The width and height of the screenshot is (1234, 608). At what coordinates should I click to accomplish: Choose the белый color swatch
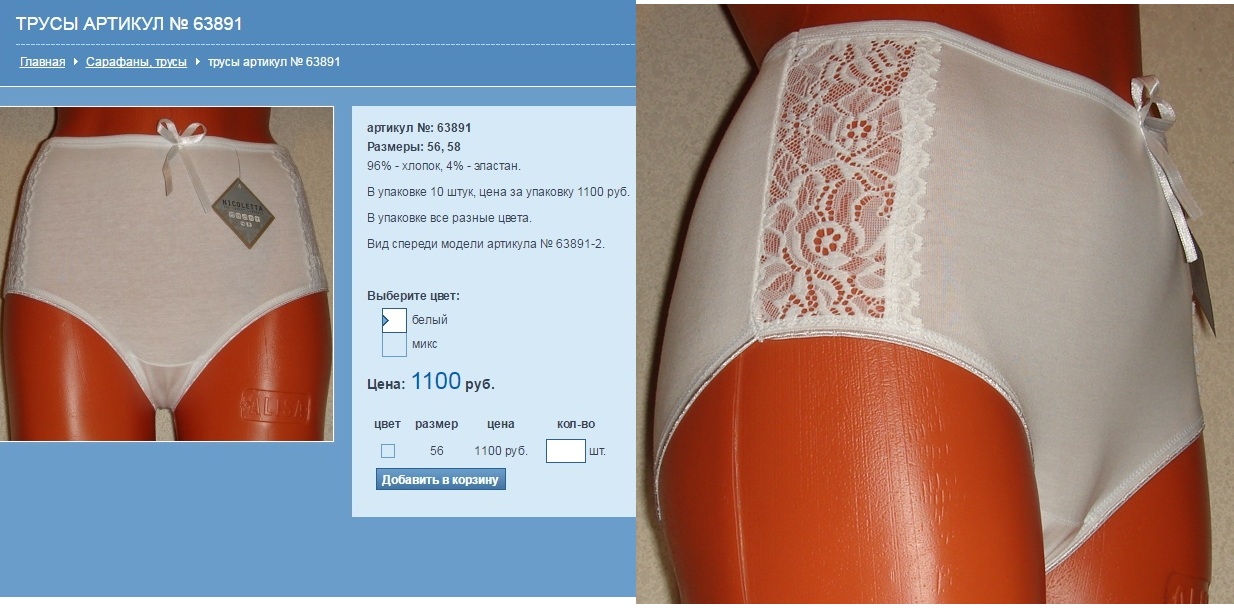pyautogui.click(x=394, y=320)
